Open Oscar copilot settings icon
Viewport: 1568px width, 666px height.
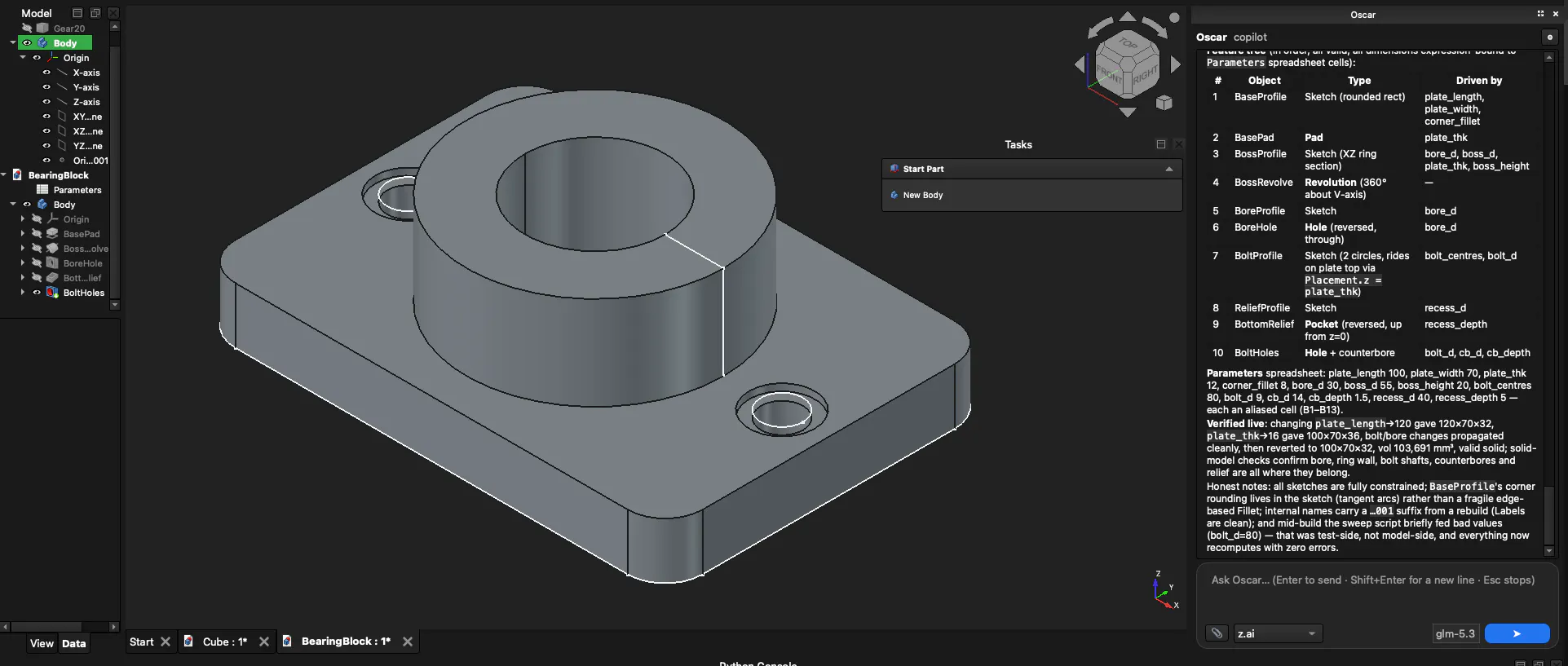pyautogui.click(x=1550, y=37)
